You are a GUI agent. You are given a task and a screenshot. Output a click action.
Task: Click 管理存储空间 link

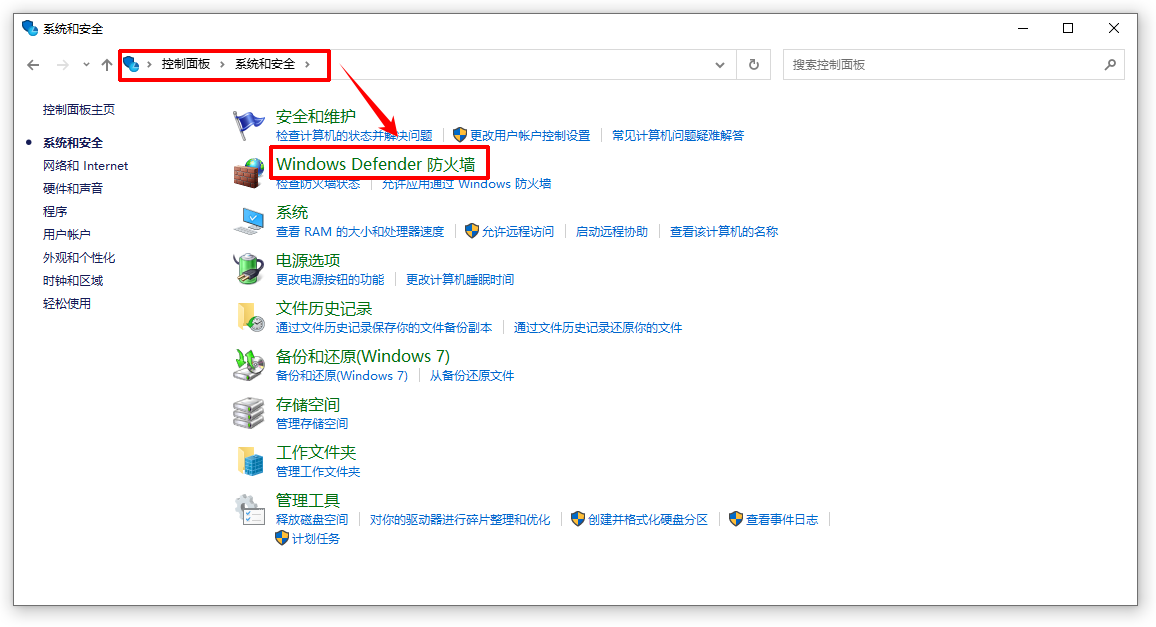312,423
